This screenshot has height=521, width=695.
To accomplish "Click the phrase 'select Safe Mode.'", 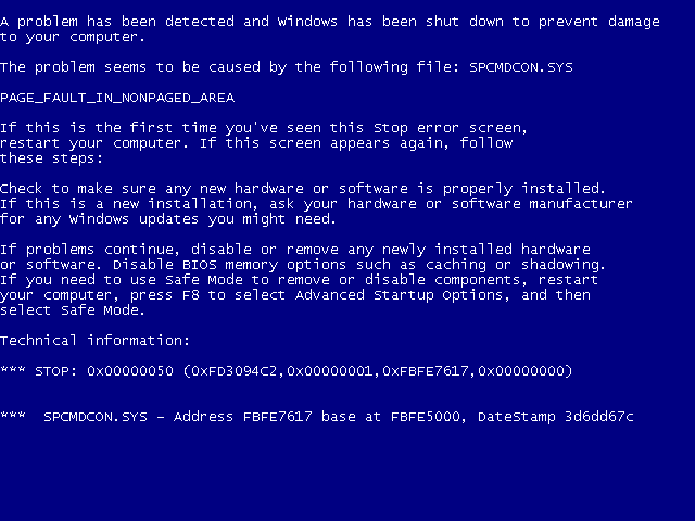I will coord(72,310).
